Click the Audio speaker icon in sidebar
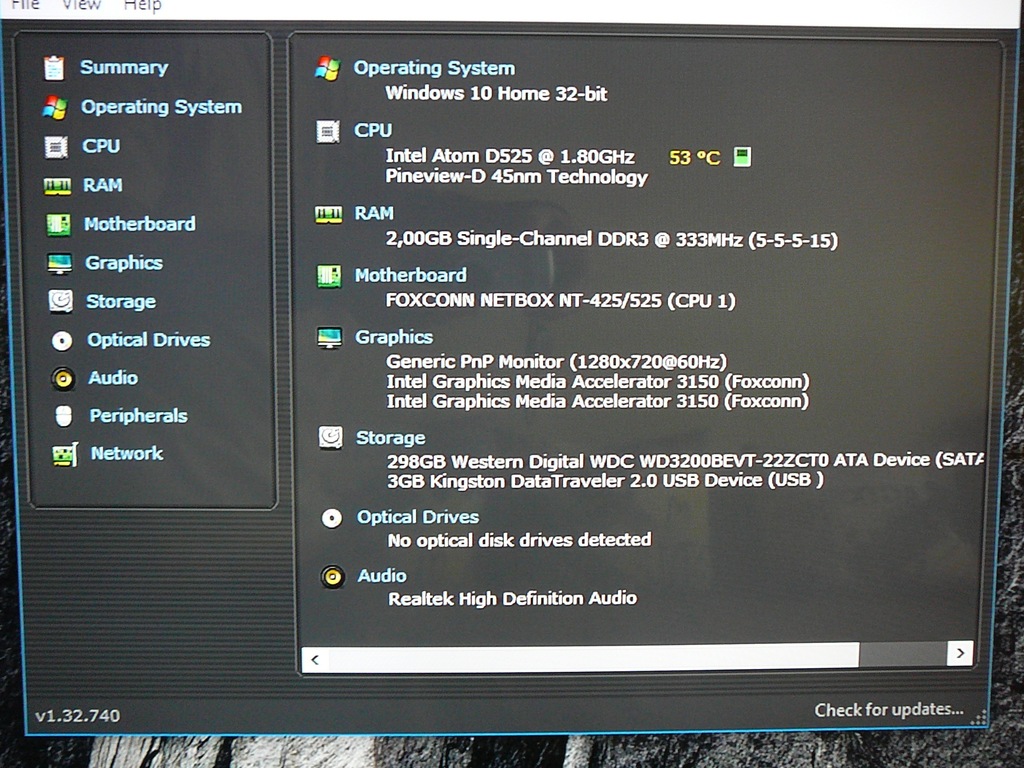1024x768 pixels. point(63,378)
